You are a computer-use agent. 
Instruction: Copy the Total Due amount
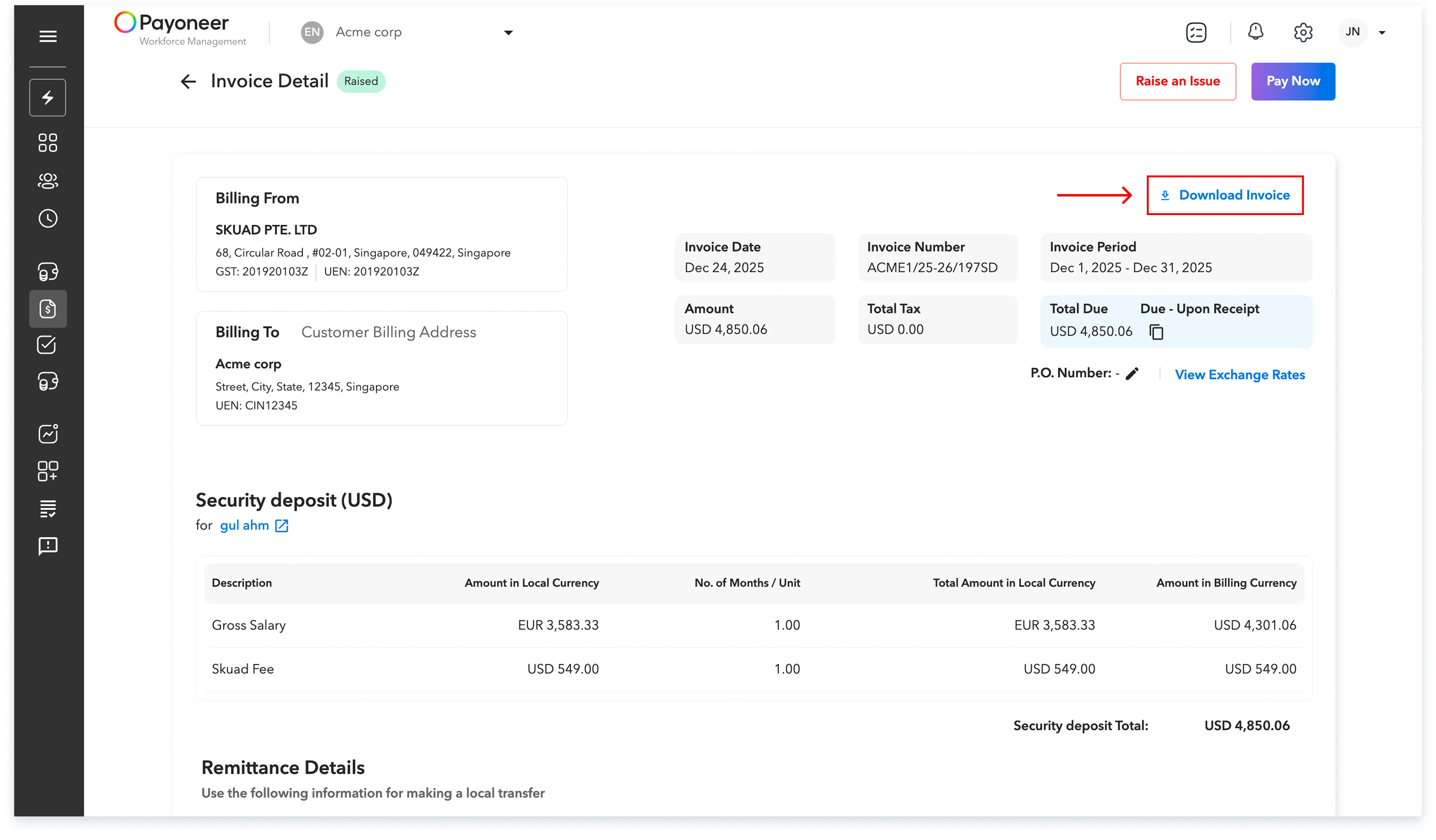coord(1157,332)
